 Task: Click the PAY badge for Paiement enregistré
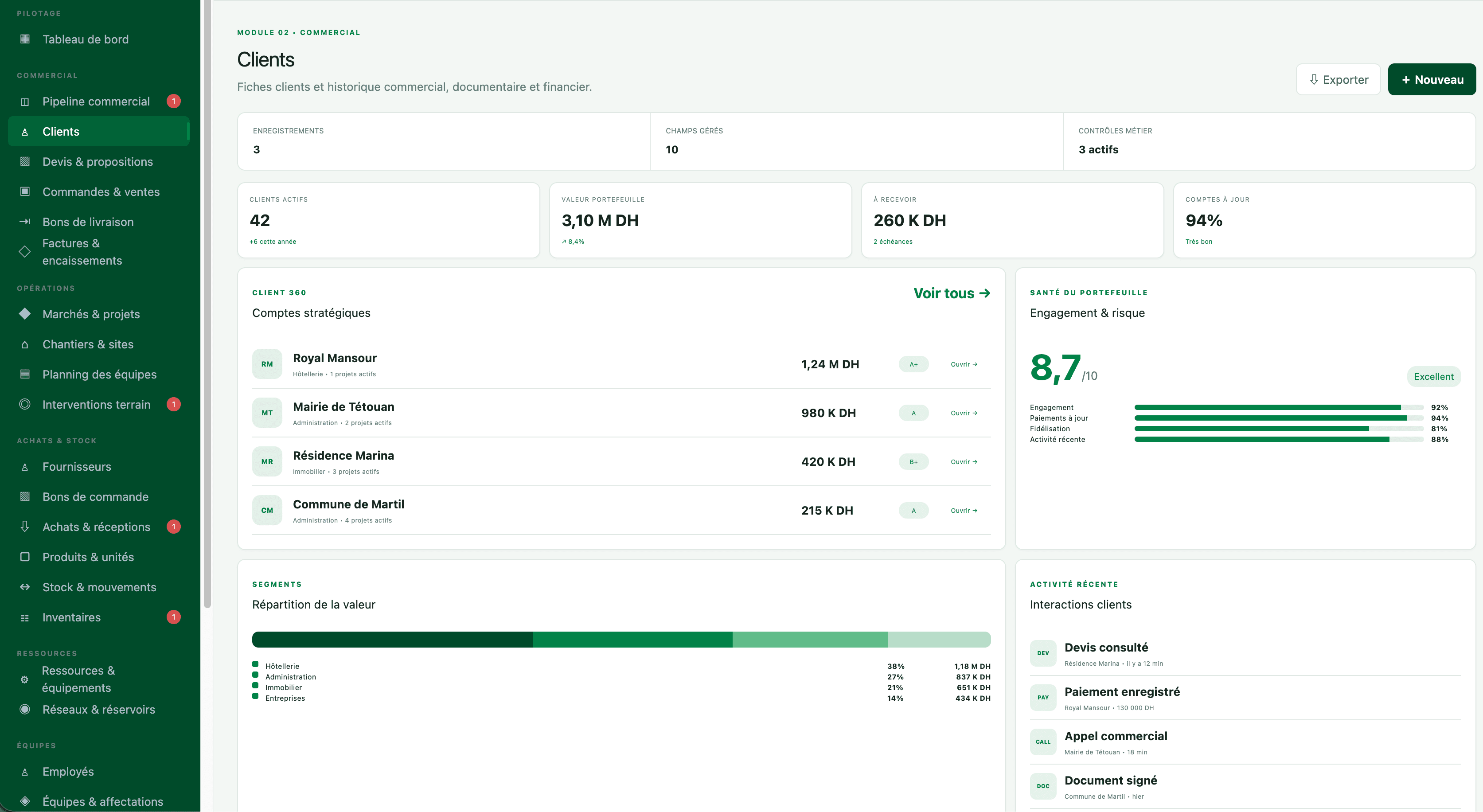pos(1043,697)
